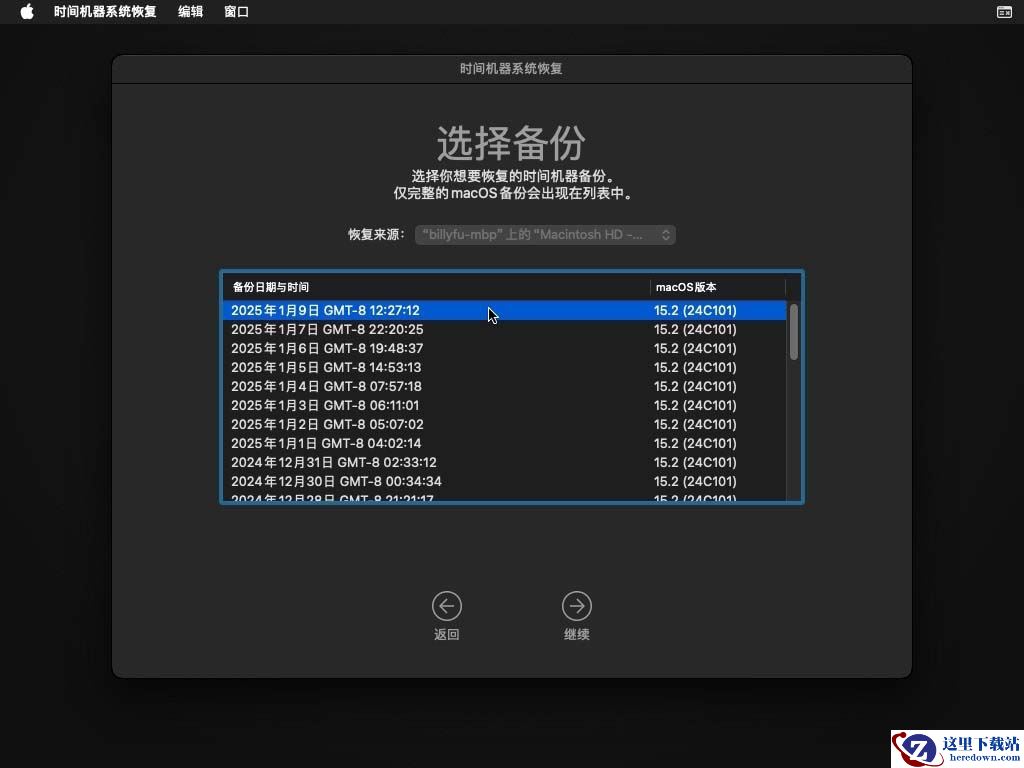Open the Apple menu
The image size is (1024, 768).
pos(27,12)
